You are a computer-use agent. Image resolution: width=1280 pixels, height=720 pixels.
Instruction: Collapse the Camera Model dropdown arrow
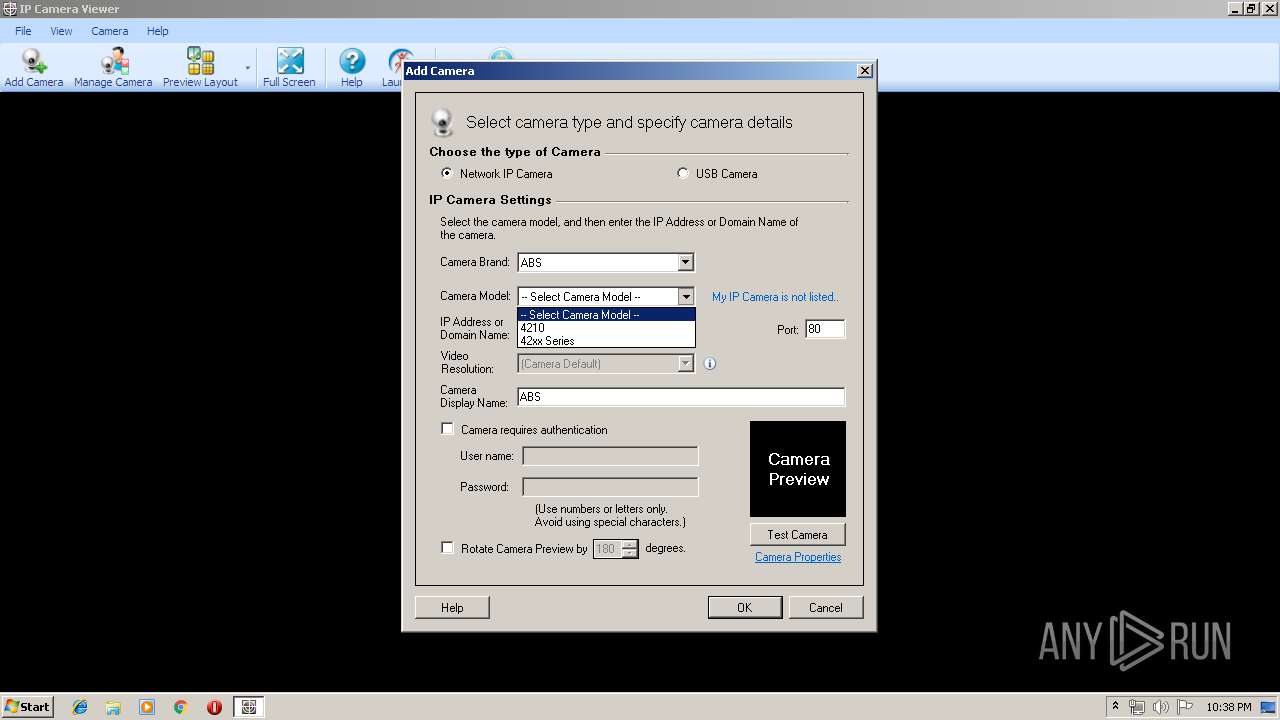(685, 296)
